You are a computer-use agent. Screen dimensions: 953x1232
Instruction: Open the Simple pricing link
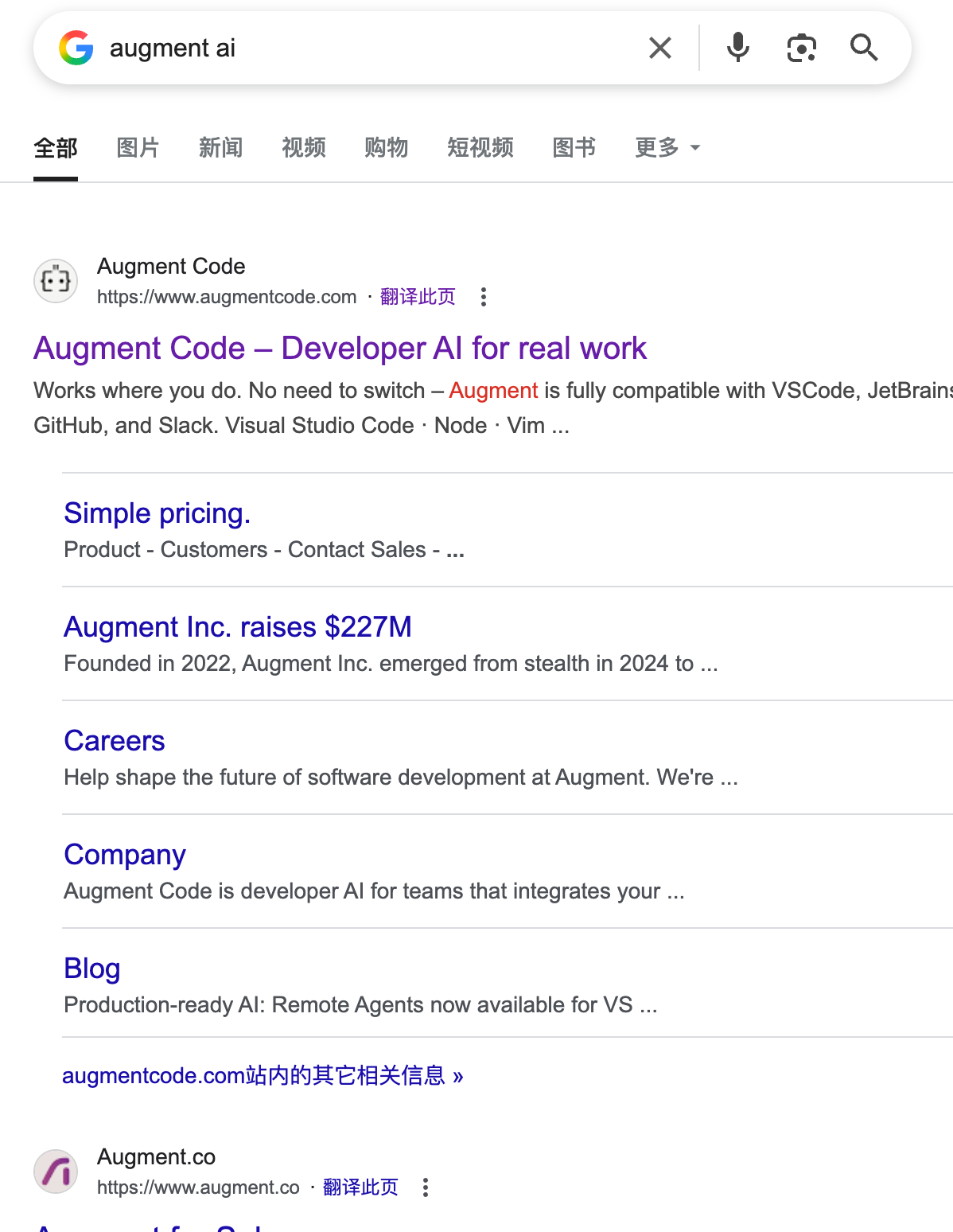click(x=158, y=513)
